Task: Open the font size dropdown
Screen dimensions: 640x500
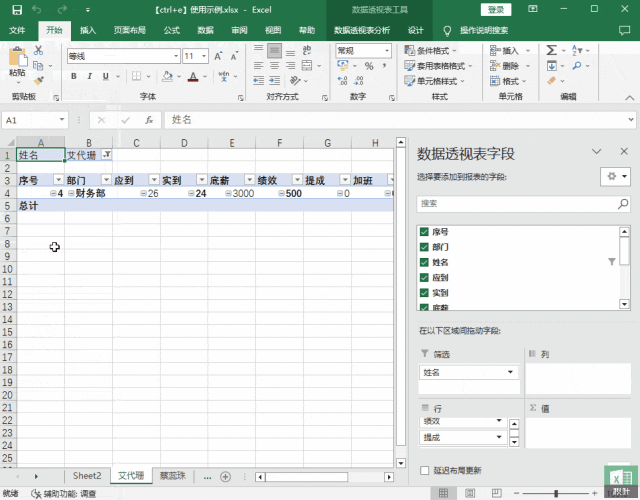Action: tap(204, 56)
